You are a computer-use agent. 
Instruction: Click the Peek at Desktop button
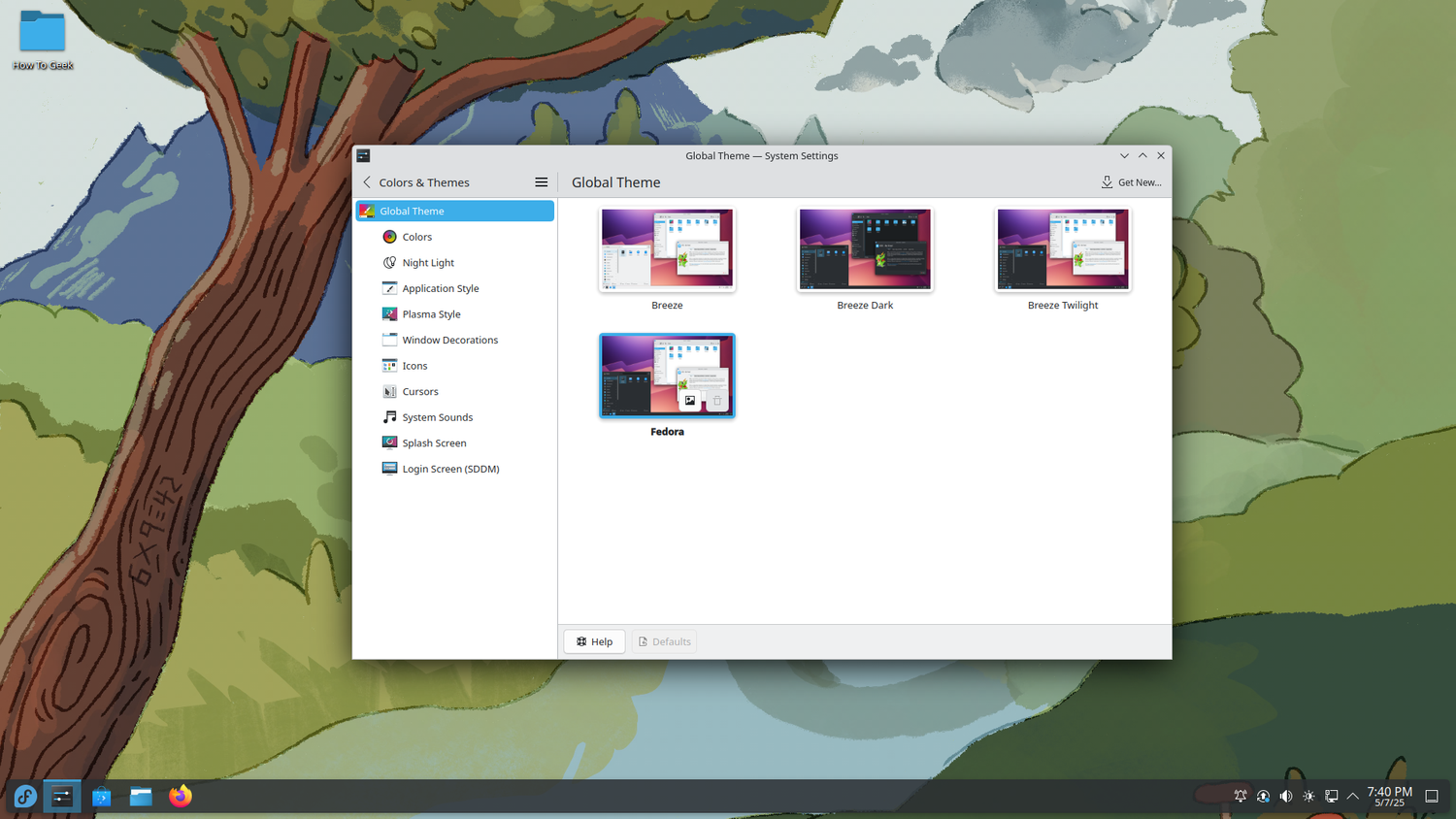tap(1432, 797)
